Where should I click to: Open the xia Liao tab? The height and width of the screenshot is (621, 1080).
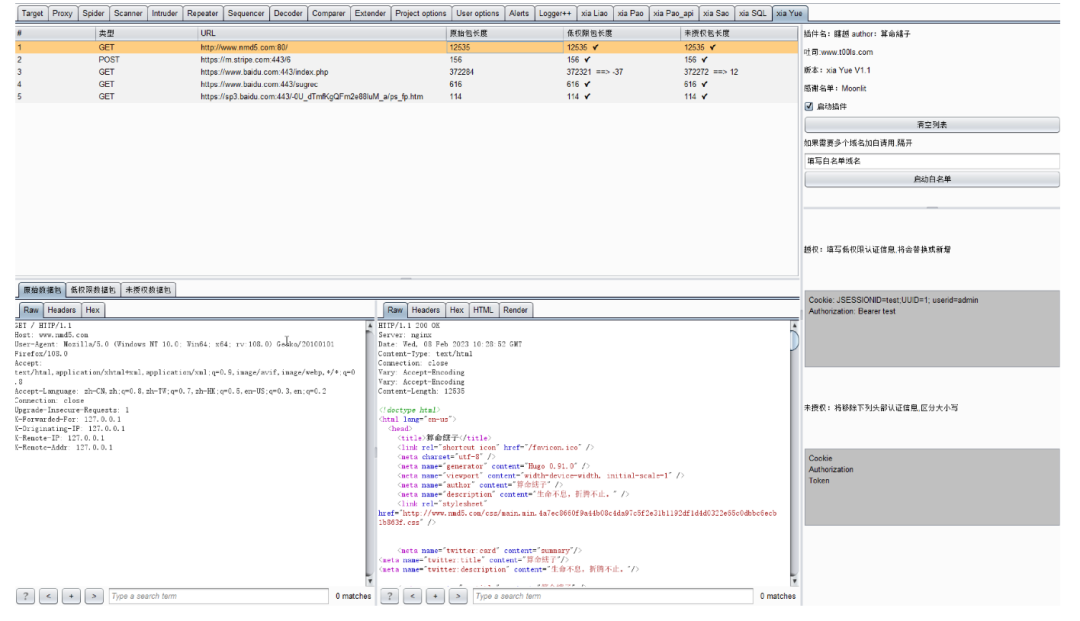594,13
